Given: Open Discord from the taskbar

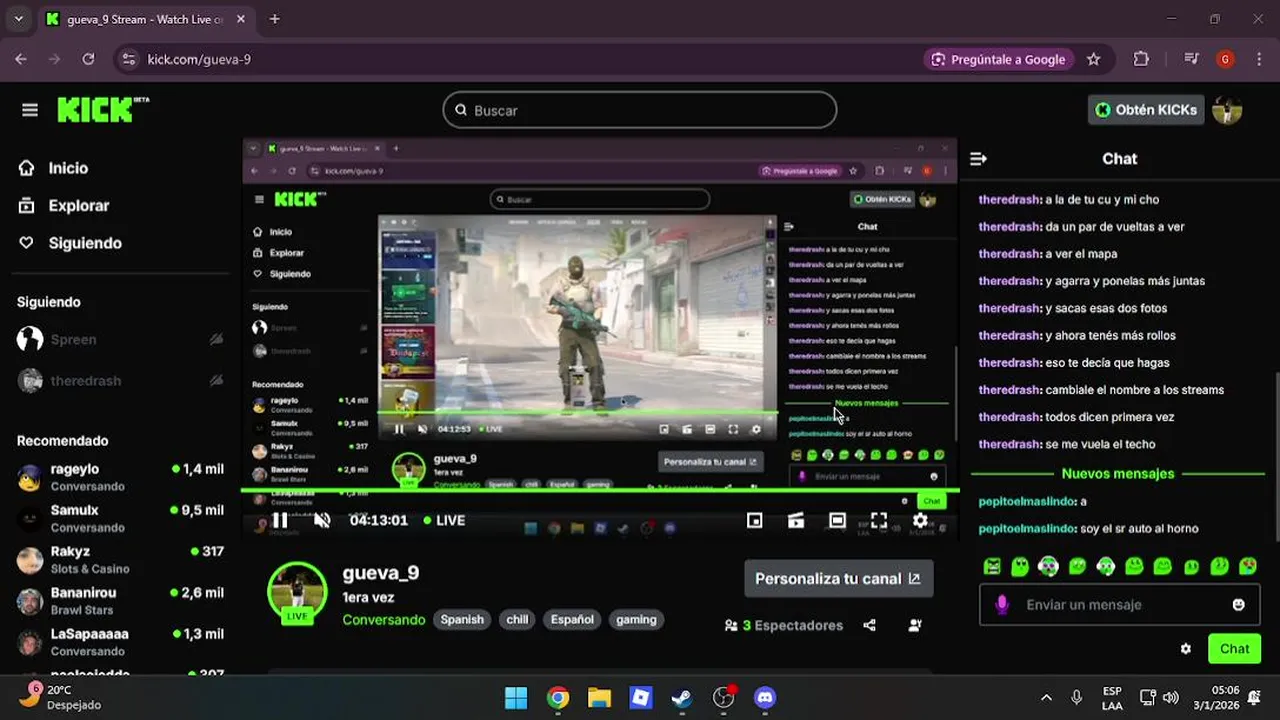Looking at the screenshot, I should tap(765, 697).
